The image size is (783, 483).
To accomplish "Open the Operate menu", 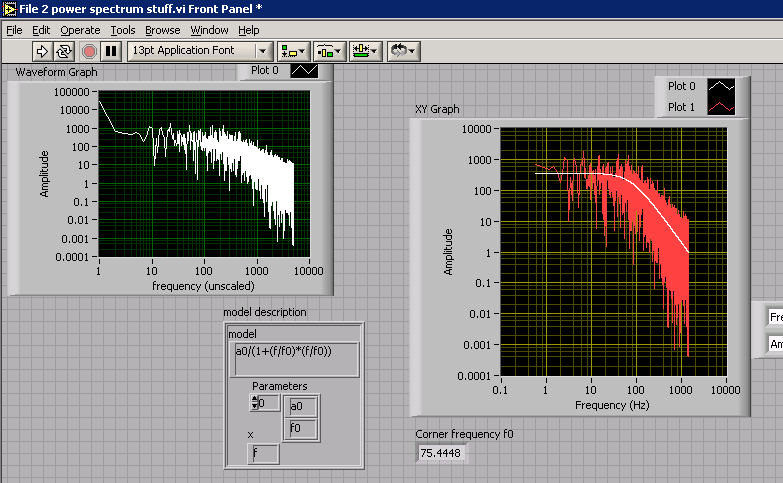I will pos(80,30).
